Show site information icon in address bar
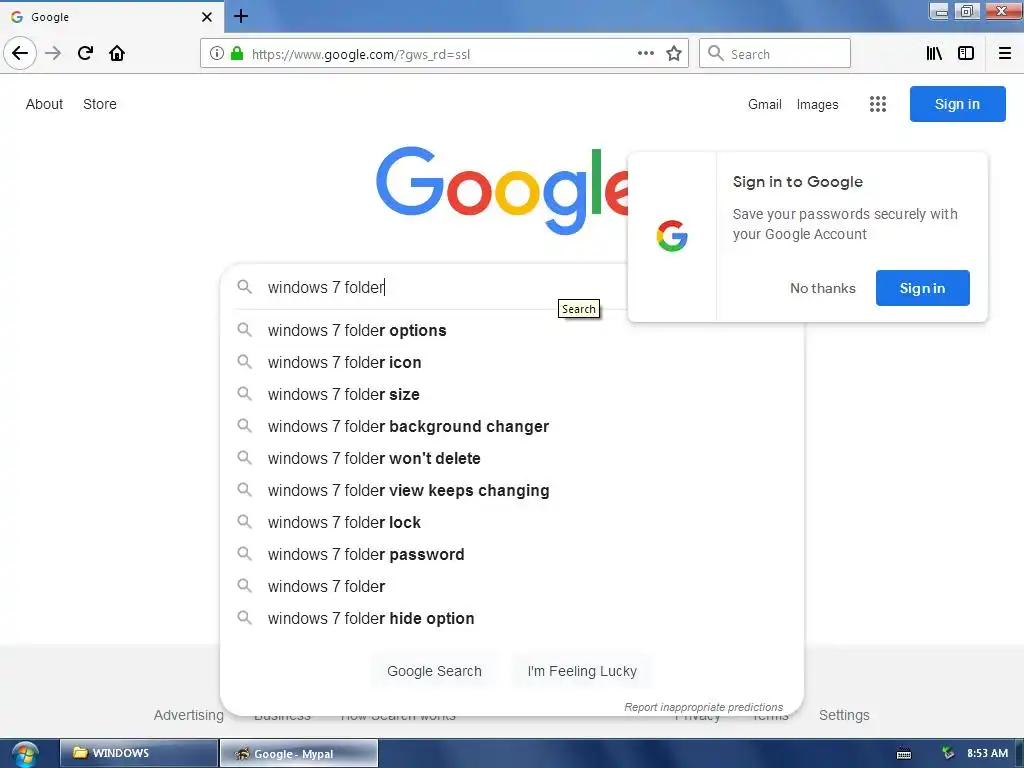 217,54
